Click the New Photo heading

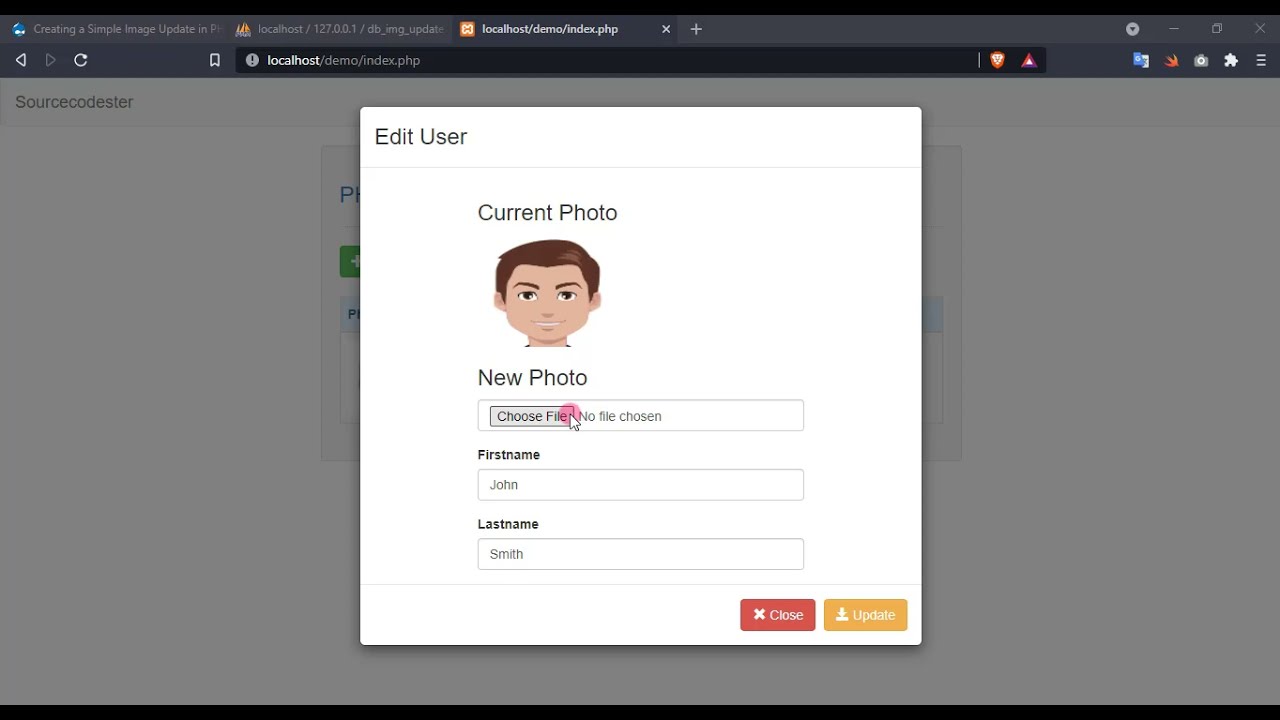point(532,378)
